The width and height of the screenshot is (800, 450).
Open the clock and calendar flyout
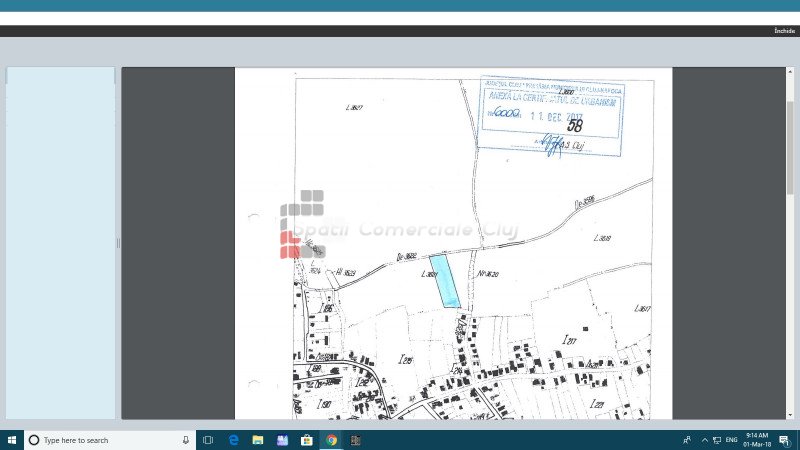(x=757, y=440)
